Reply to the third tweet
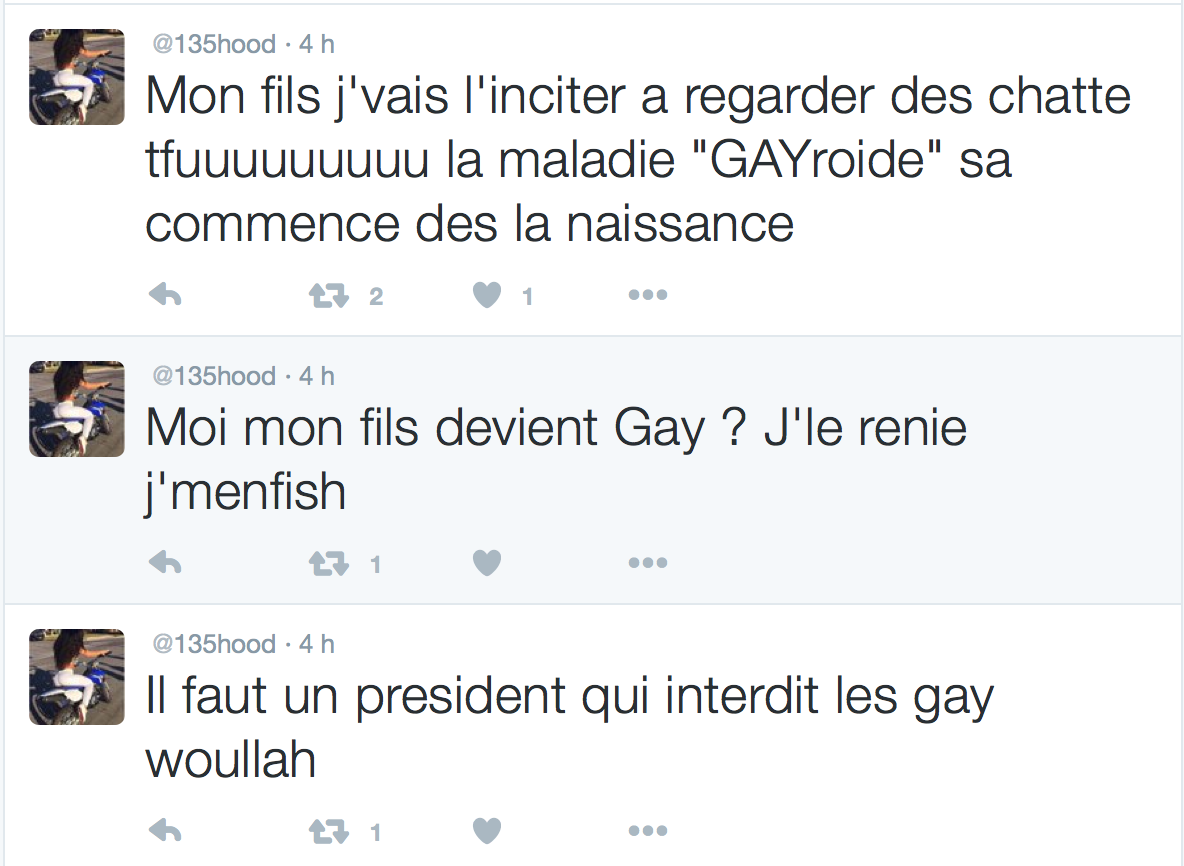 click(164, 830)
